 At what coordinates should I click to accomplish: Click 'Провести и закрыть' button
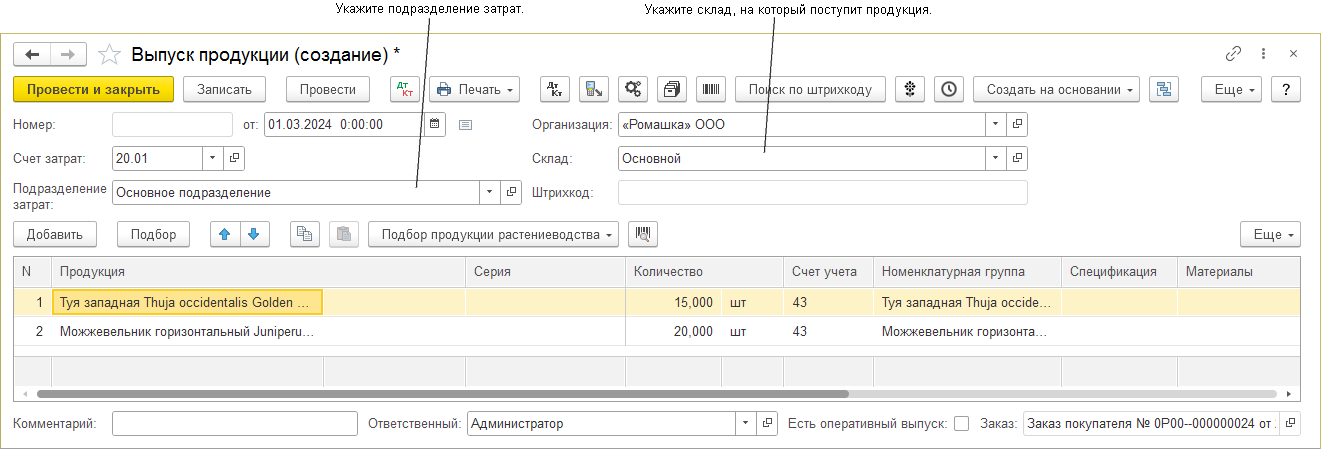[94, 89]
